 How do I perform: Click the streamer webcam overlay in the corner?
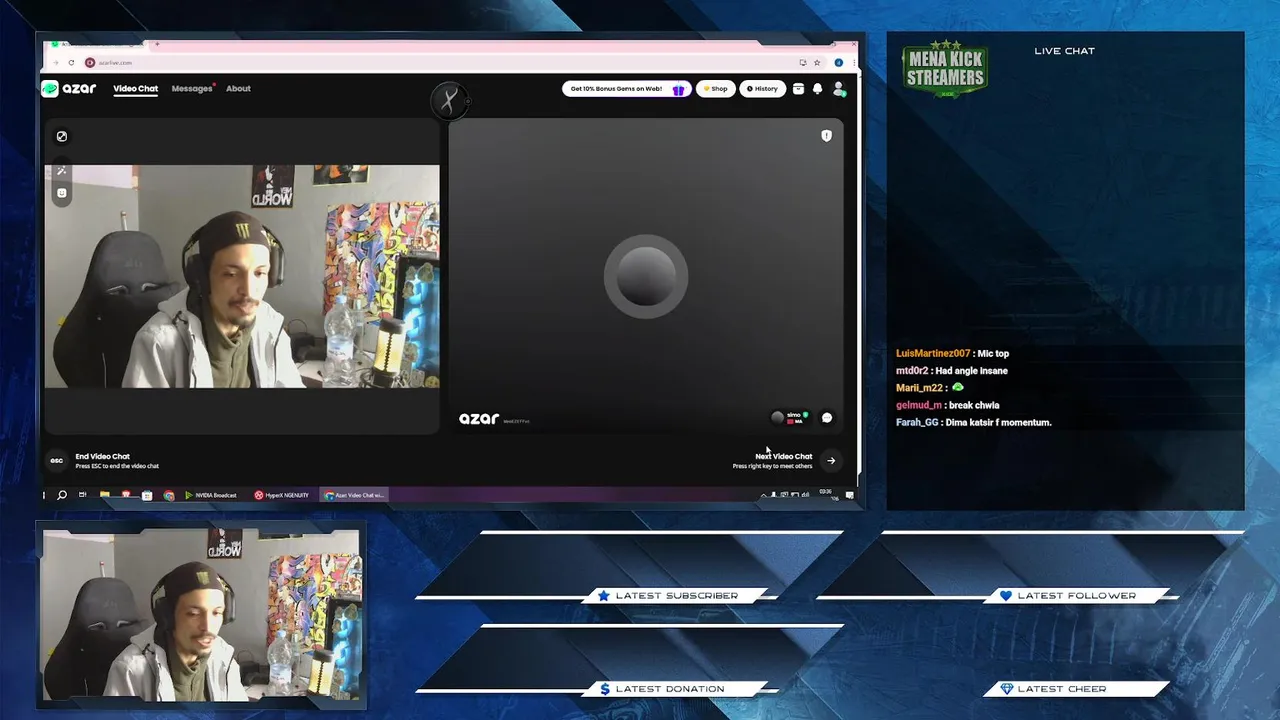click(x=201, y=614)
